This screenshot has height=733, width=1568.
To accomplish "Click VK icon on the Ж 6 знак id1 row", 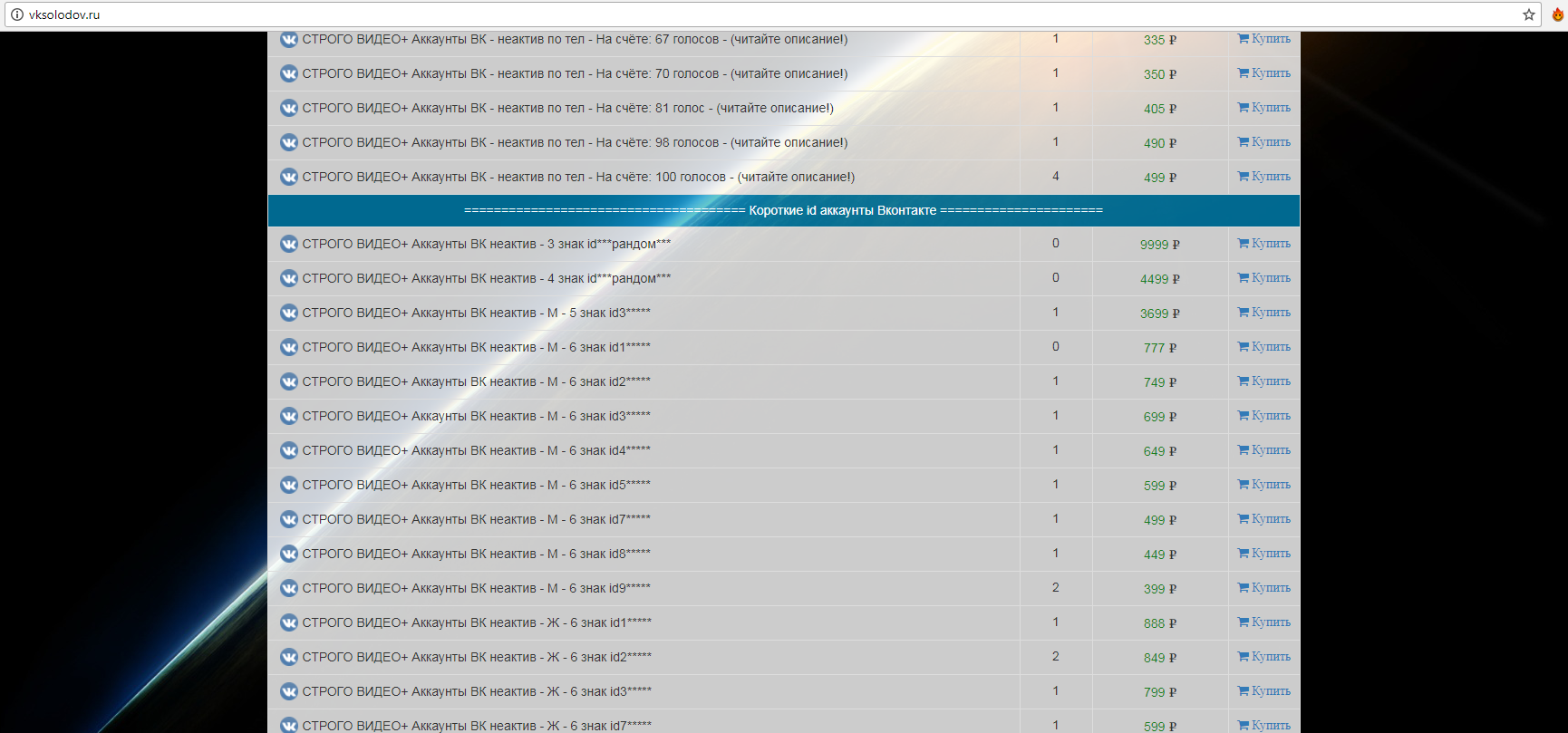I will point(289,622).
